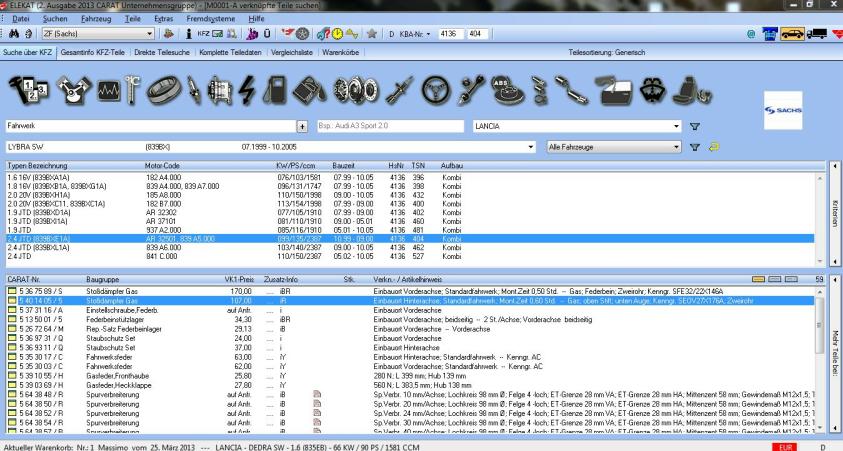Open the Alle Fahrzeuge dropdown
This screenshot has height=451, width=843.
coord(676,147)
